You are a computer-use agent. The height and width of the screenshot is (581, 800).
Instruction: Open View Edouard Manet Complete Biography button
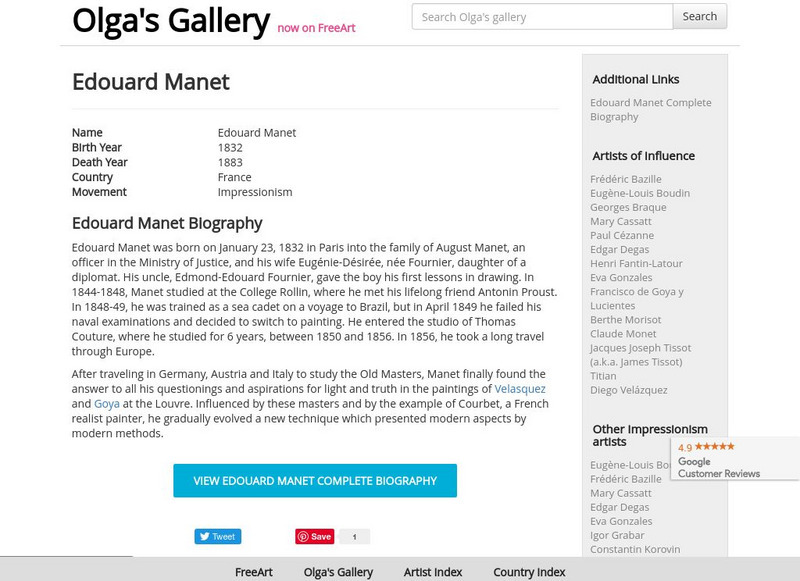(x=315, y=481)
